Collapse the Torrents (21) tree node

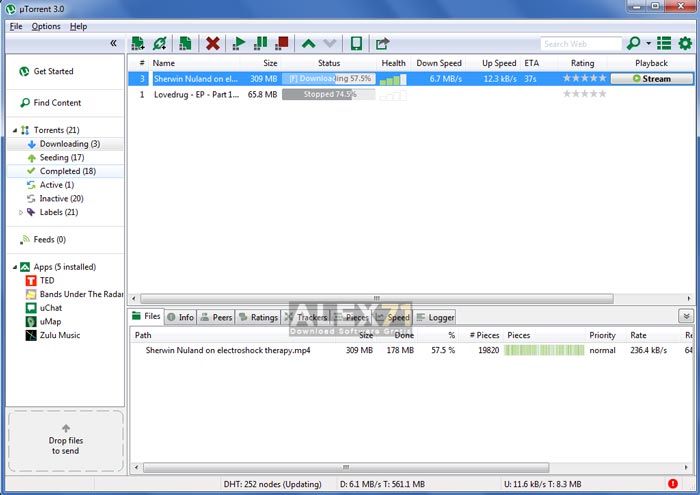(15, 130)
